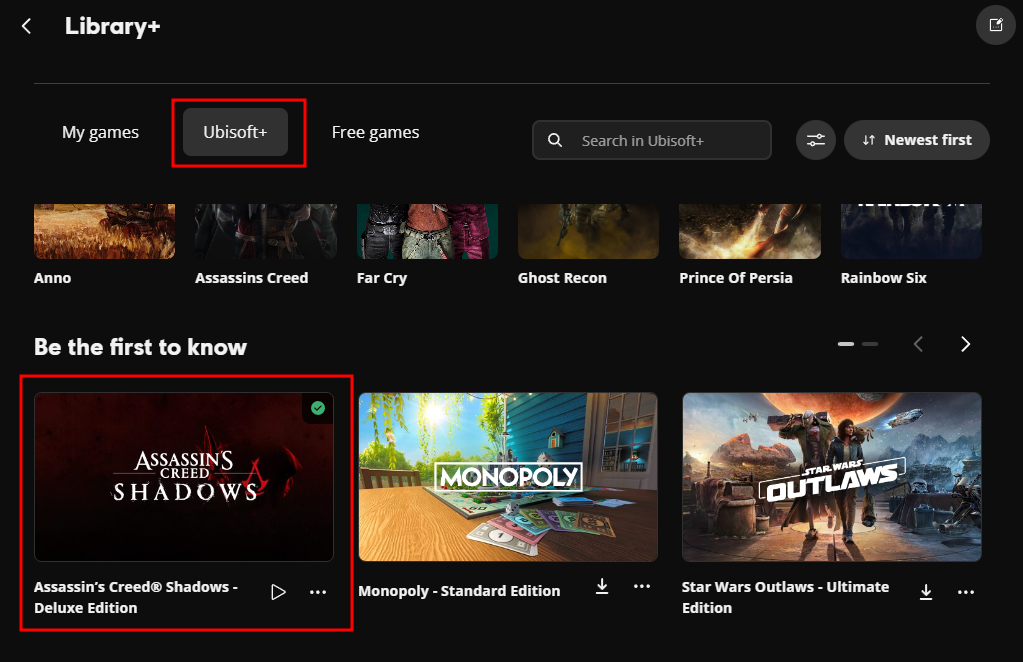The image size is (1023, 662).
Task: Select the Ubisoft+ tab
Action: click(x=235, y=132)
